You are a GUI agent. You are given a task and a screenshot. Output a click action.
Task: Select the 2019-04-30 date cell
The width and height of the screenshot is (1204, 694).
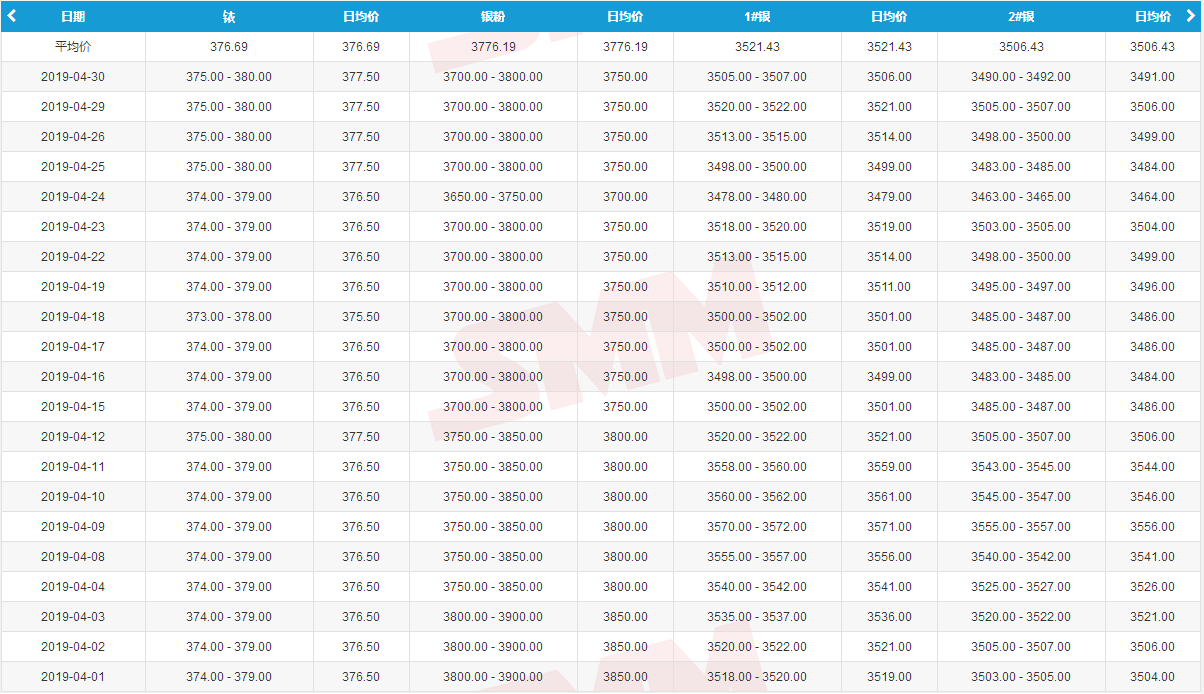[73, 77]
